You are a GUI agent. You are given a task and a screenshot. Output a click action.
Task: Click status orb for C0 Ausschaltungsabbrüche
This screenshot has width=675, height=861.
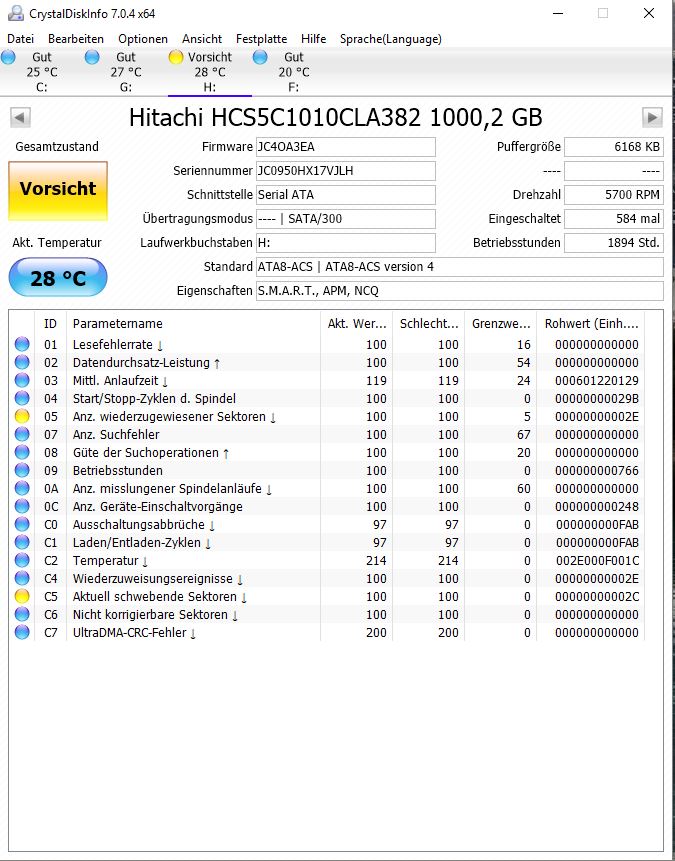point(22,524)
